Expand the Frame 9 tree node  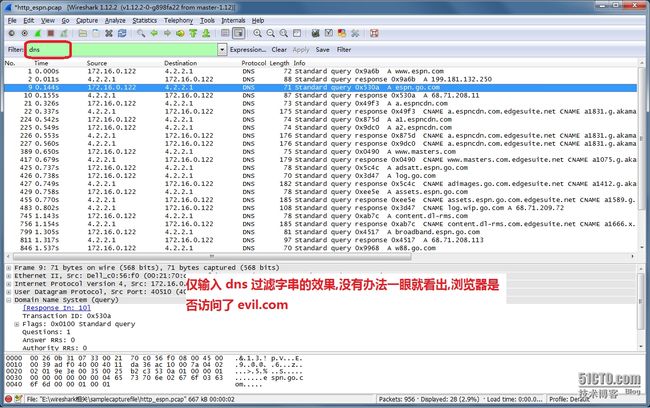(9, 268)
